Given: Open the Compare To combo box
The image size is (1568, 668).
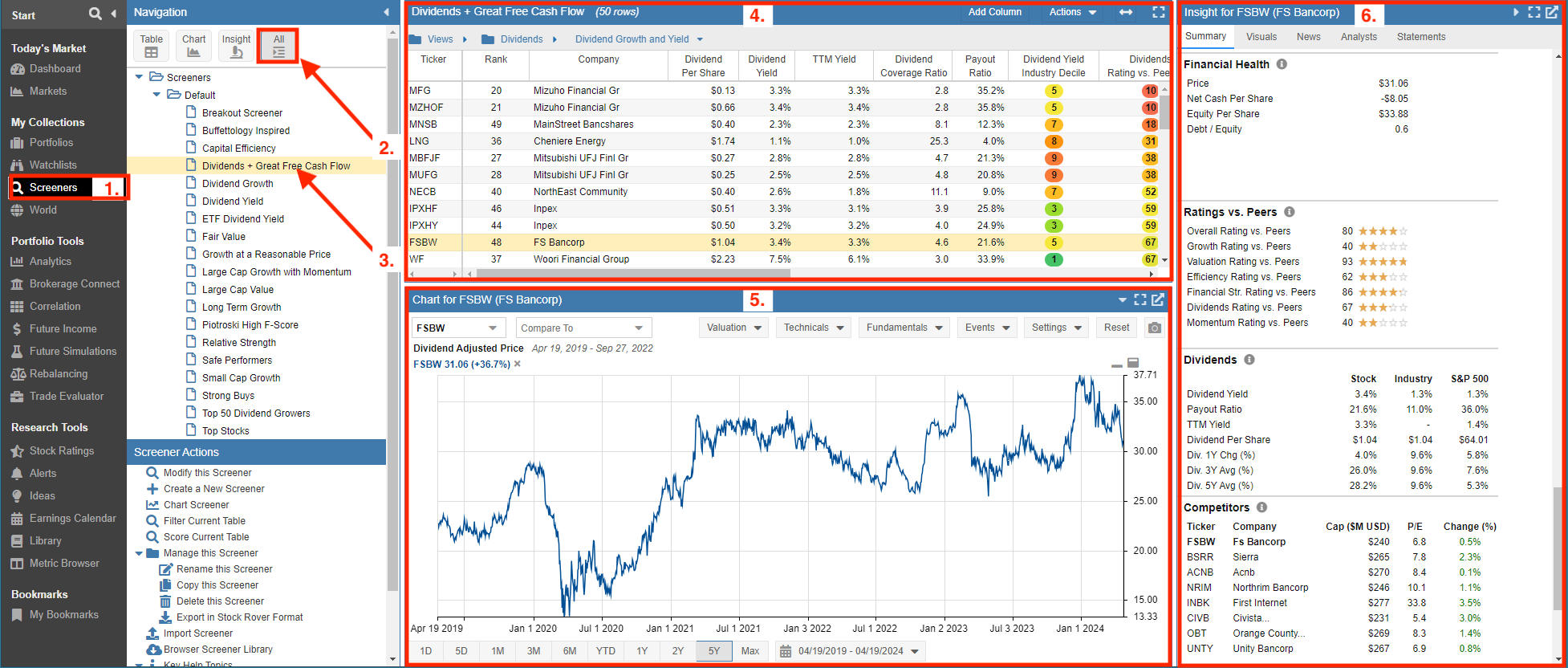Looking at the screenshot, I should 583,328.
